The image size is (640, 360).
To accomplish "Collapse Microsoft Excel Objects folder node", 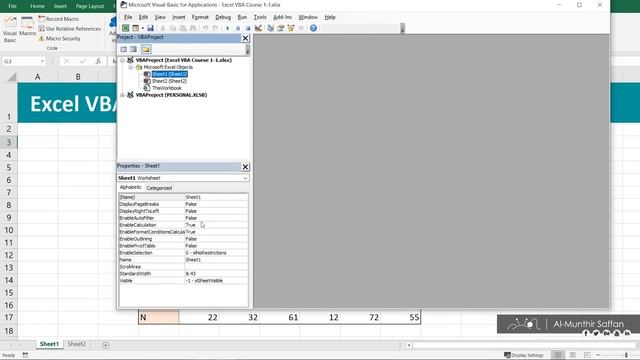I will point(131,67).
